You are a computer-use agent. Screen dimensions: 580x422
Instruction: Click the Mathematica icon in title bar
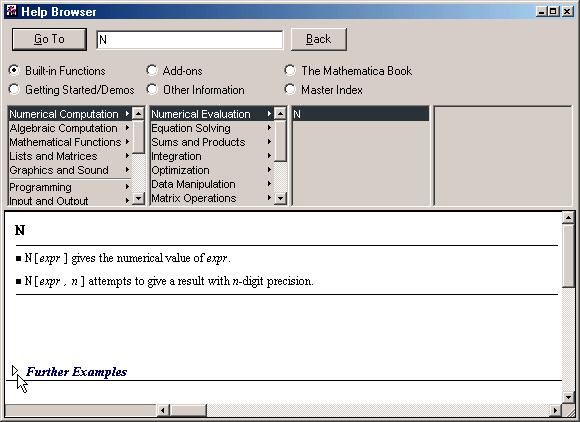(11, 11)
